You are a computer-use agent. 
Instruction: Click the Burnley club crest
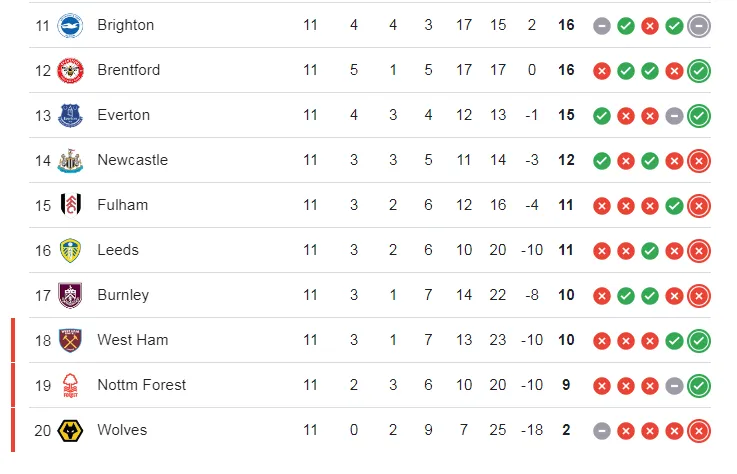click(70, 295)
